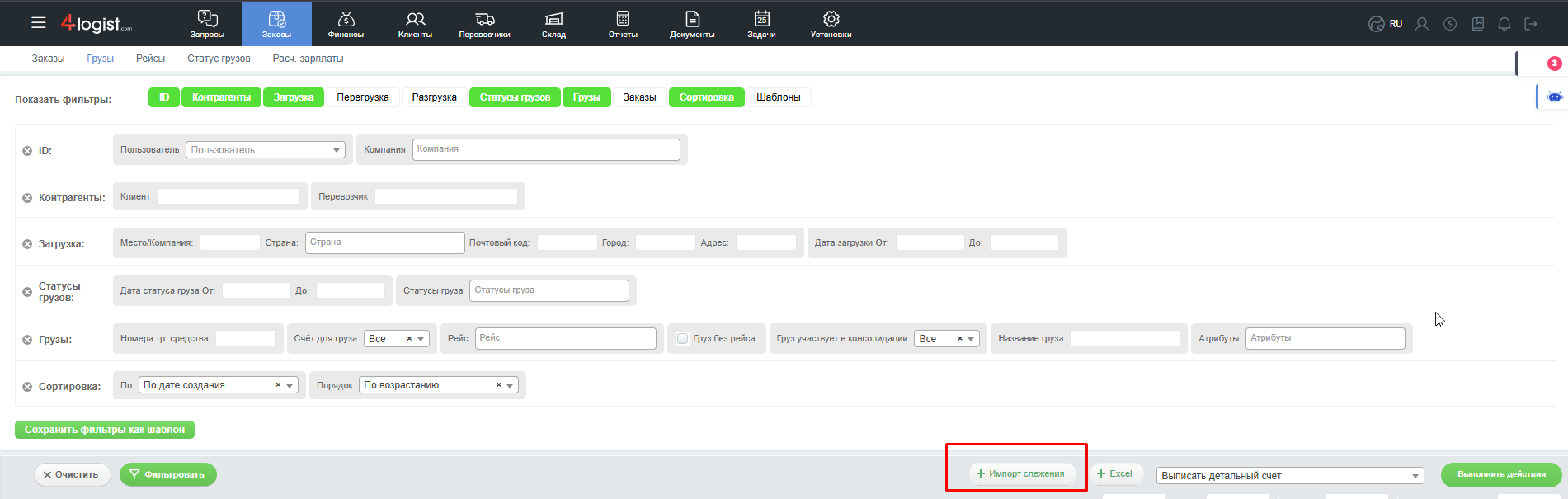Click the Компания input field
1568x499 pixels.
point(545,149)
